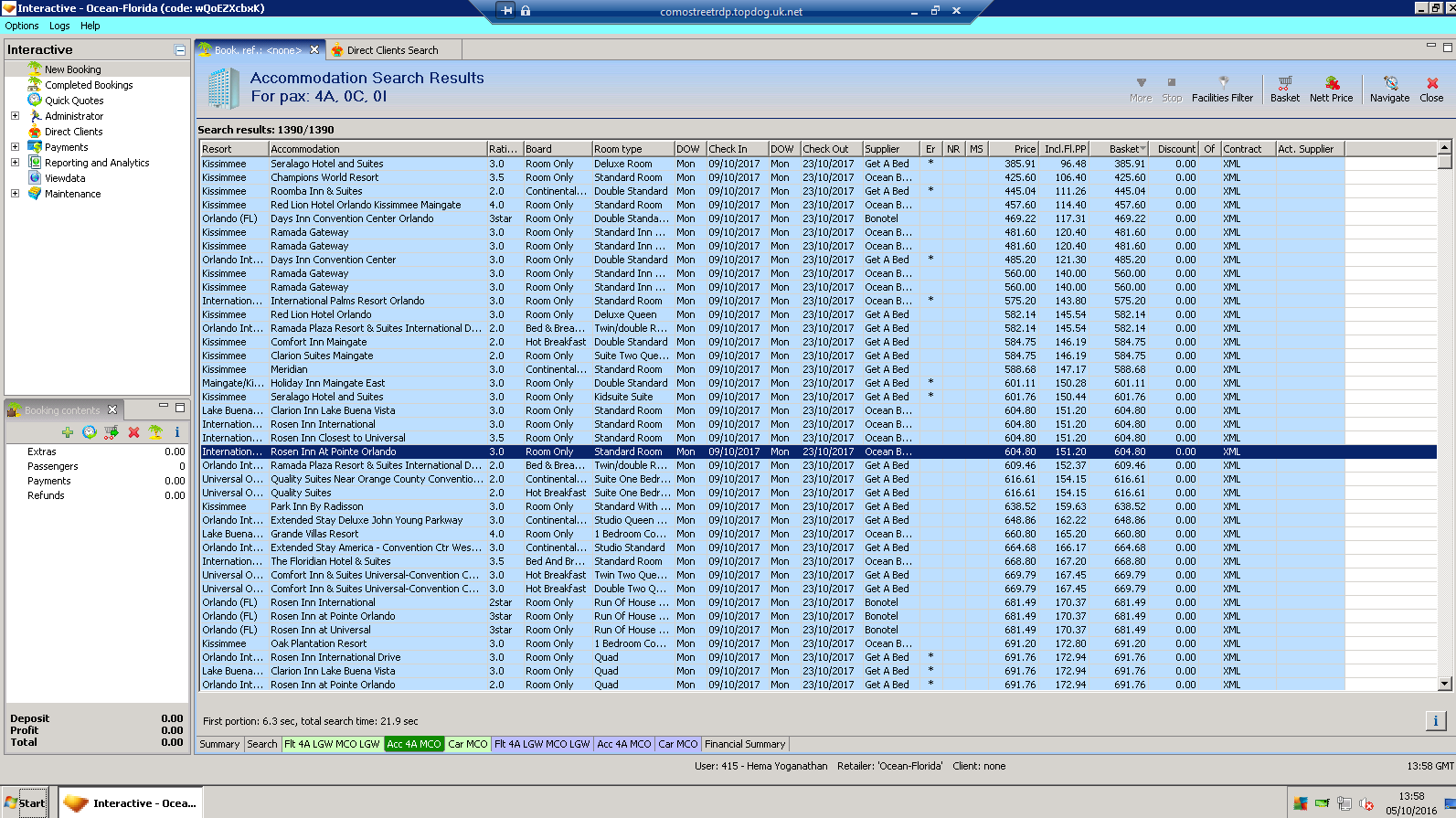Viewport: 1456px width, 818px height.
Task: Click the green hardware card tray icon
Action: click(x=1322, y=803)
